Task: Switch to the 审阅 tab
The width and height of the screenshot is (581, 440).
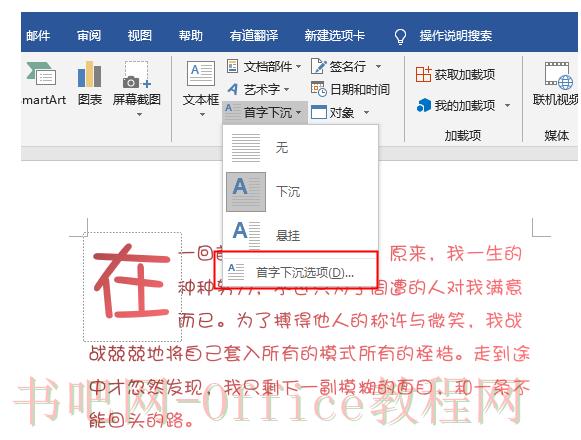Action: [x=89, y=36]
